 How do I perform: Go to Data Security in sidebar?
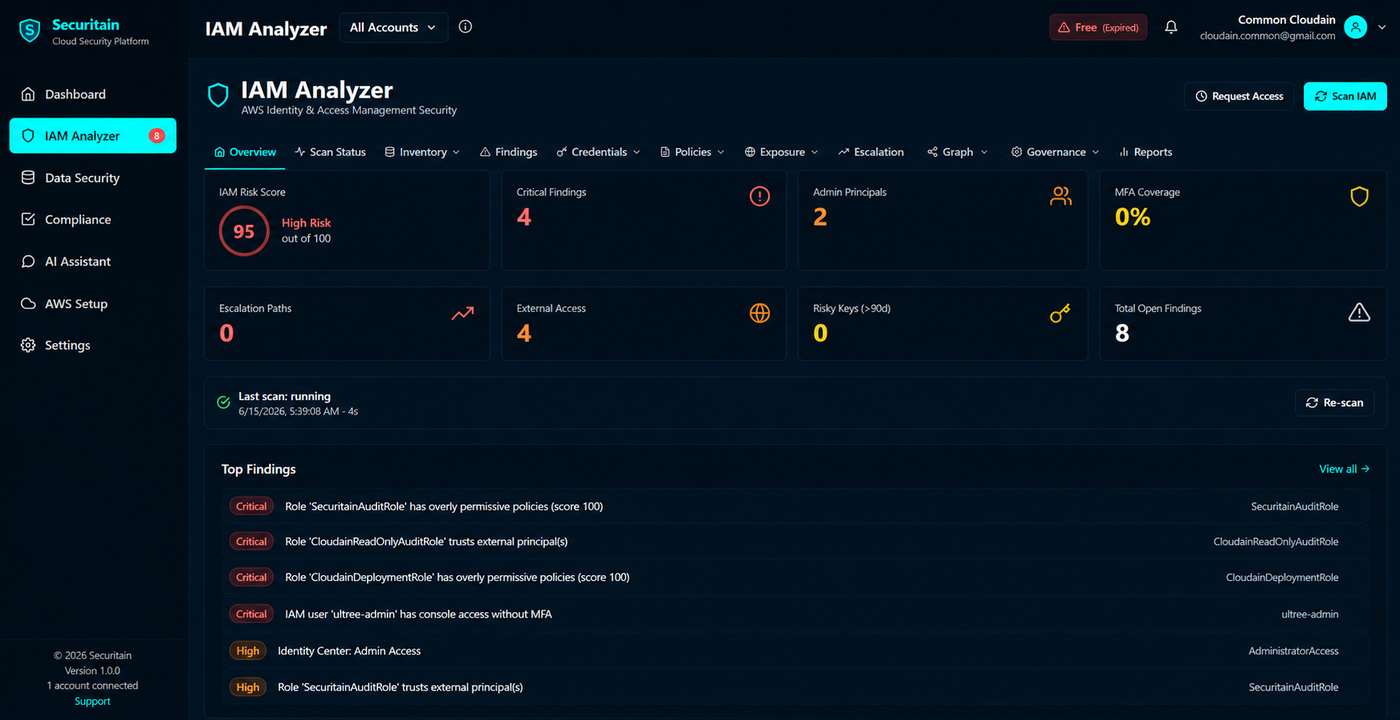pos(93,178)
